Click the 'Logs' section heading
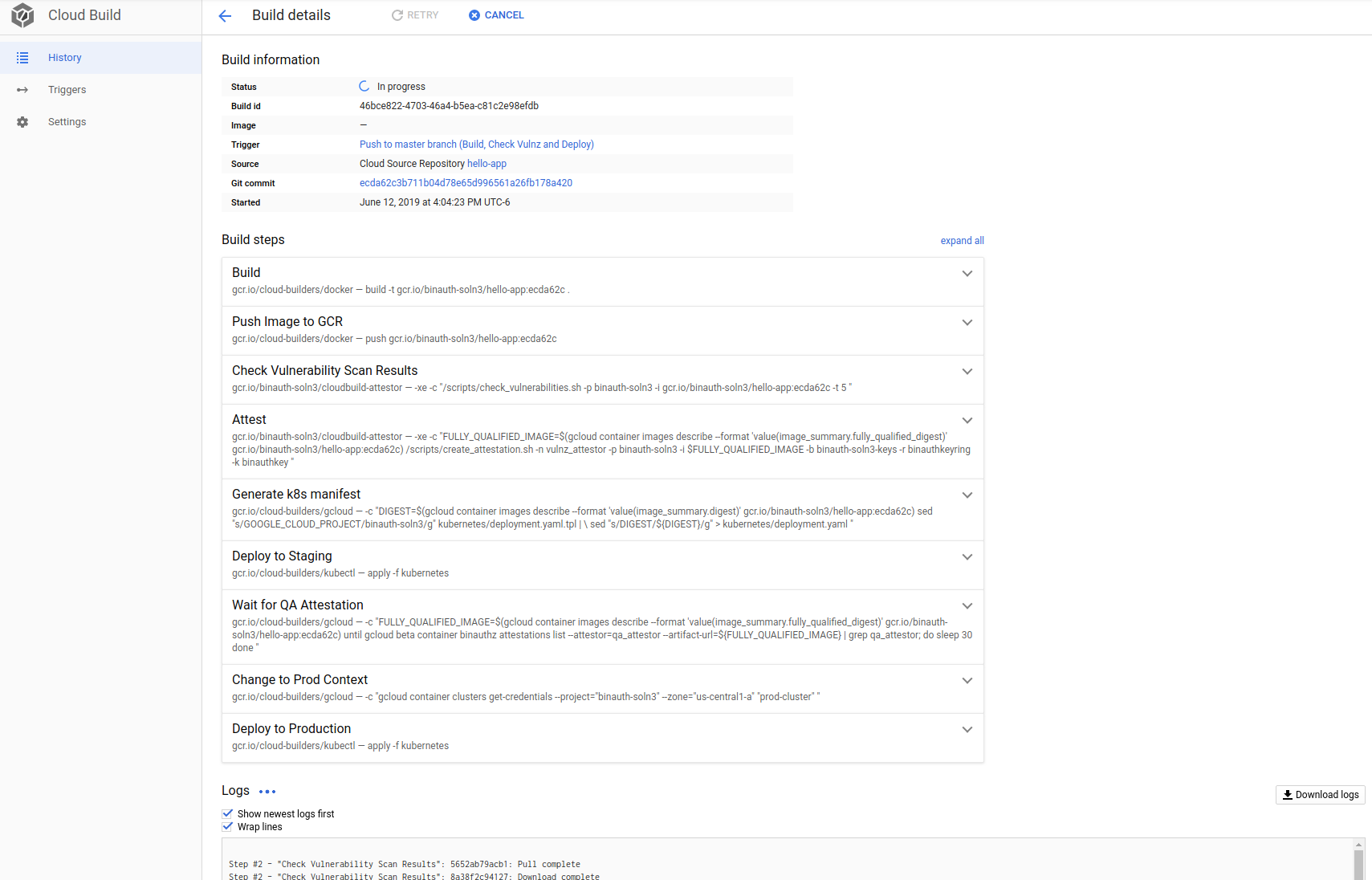Image resolution: width=1372 pixels, height=880 pixels. pos(235,791)
